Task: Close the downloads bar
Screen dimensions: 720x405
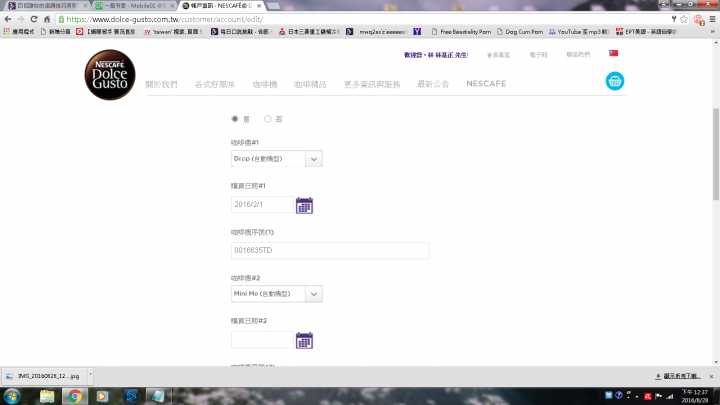Action: click(x=711, y=376)
